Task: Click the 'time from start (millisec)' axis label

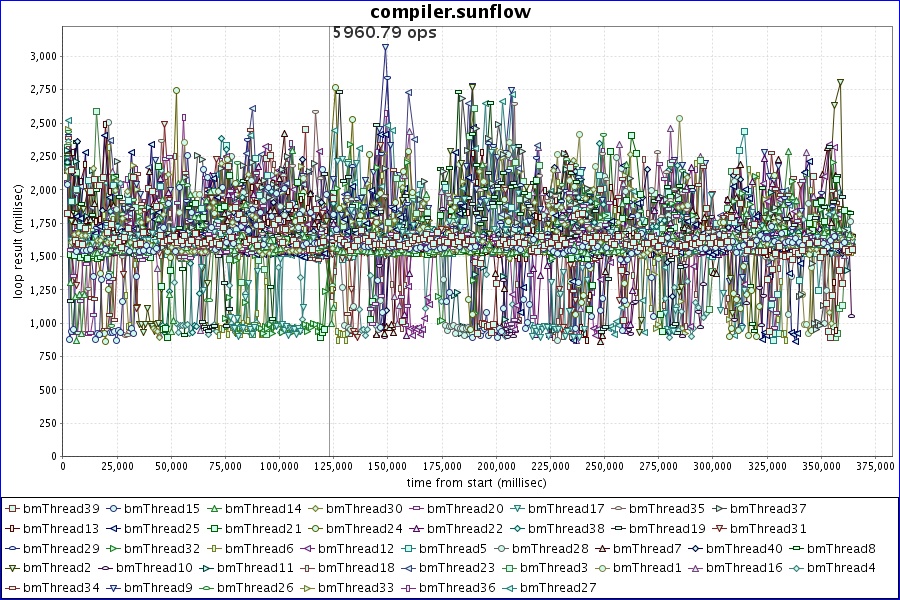Action: pyautogui.click(x=462, y=482)
